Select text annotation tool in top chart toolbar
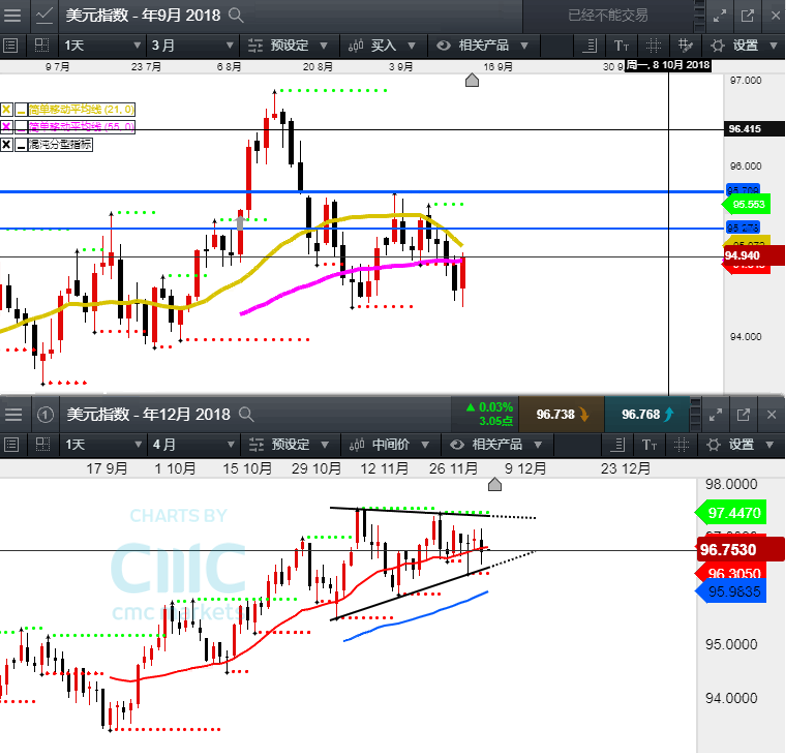786x753 pixels. click(621, 46)
